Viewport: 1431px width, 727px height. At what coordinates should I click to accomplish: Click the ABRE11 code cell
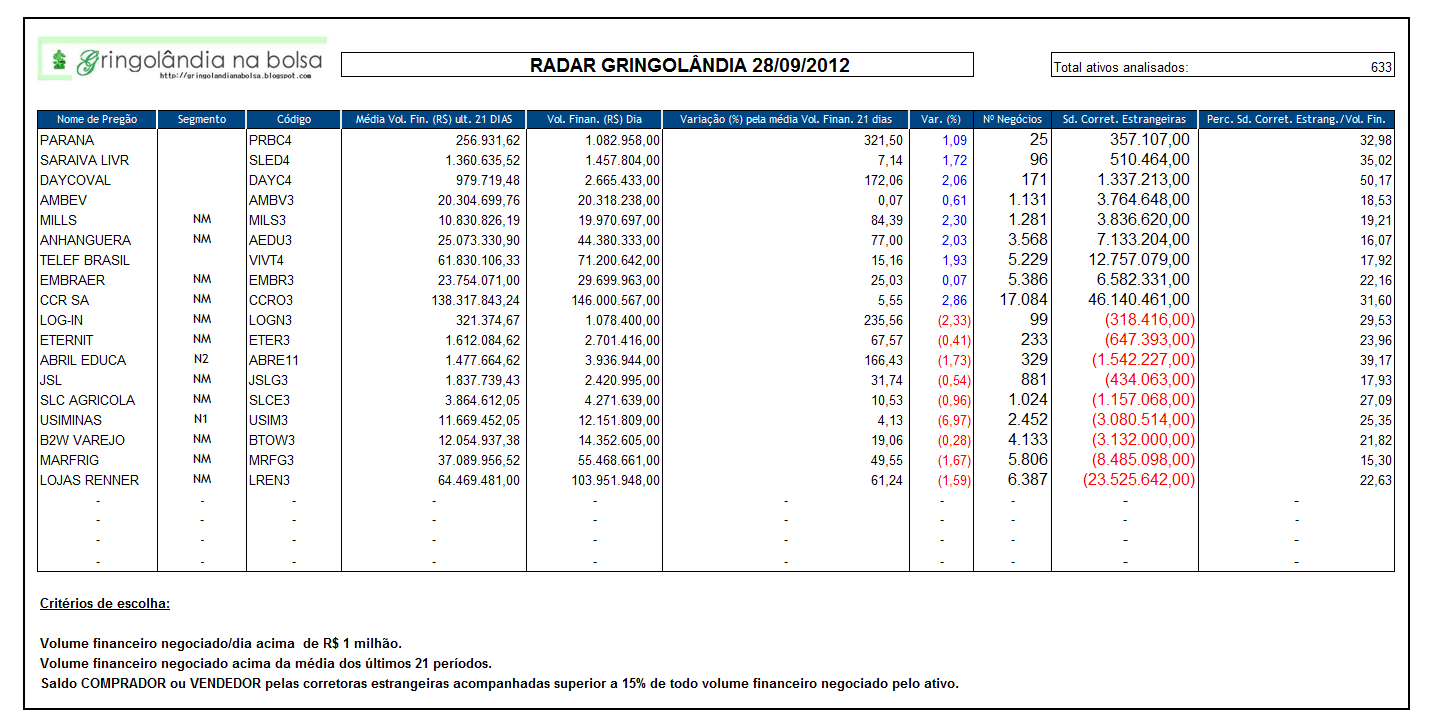click(x=274, y=360)
